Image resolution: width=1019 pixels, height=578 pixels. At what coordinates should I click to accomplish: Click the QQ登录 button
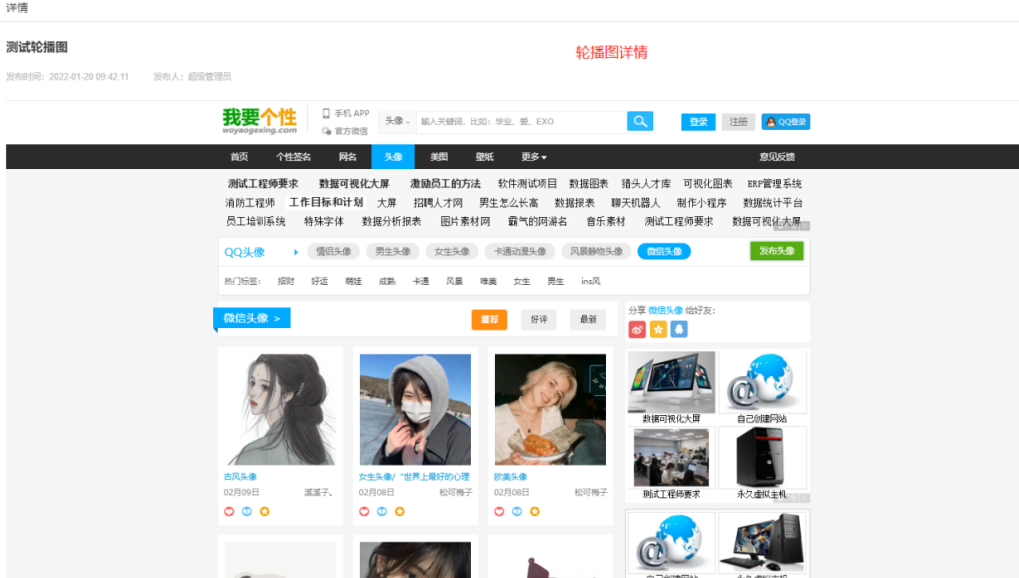[x=786, y=122]
